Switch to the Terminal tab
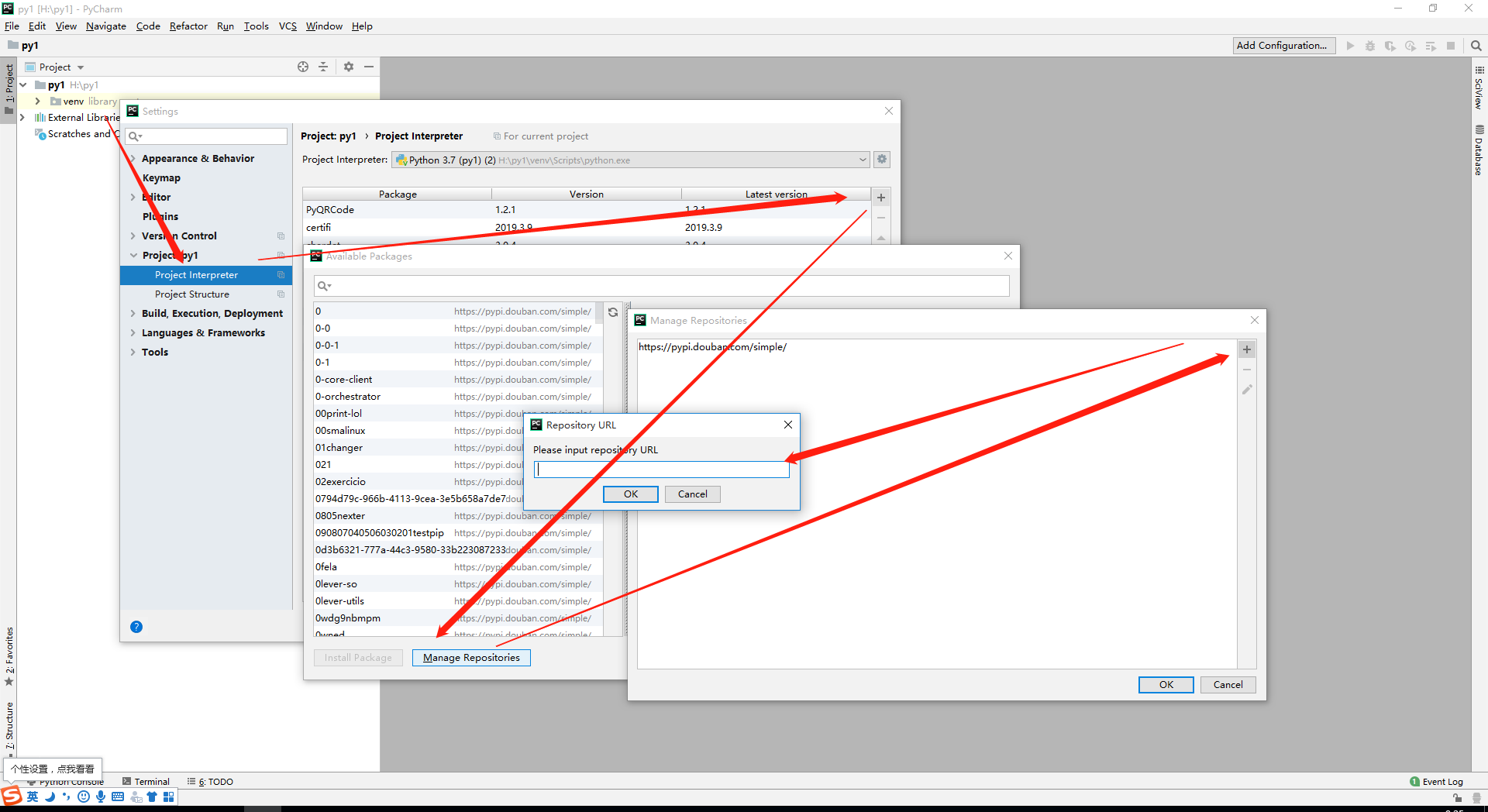 146,782
